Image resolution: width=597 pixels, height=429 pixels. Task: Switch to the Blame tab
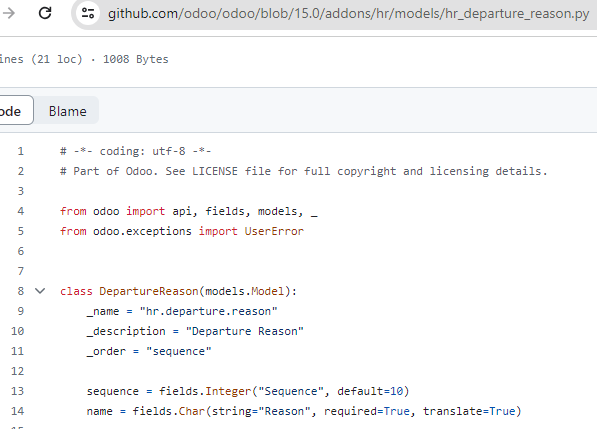pos(67,111)
